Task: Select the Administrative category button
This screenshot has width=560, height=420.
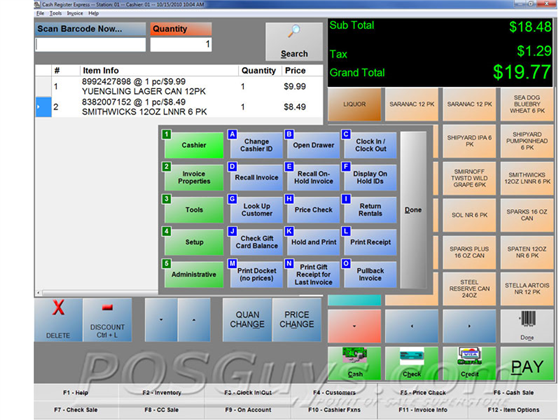Action: point(194,274)
